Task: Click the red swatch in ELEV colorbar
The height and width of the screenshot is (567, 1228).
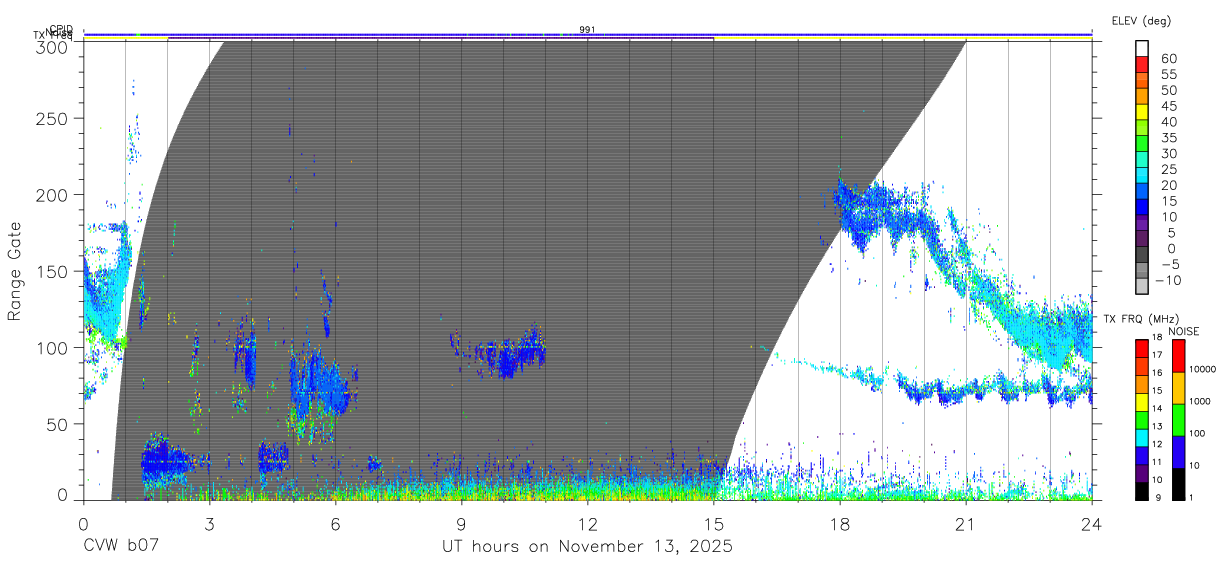Action: coord(1142,65)
